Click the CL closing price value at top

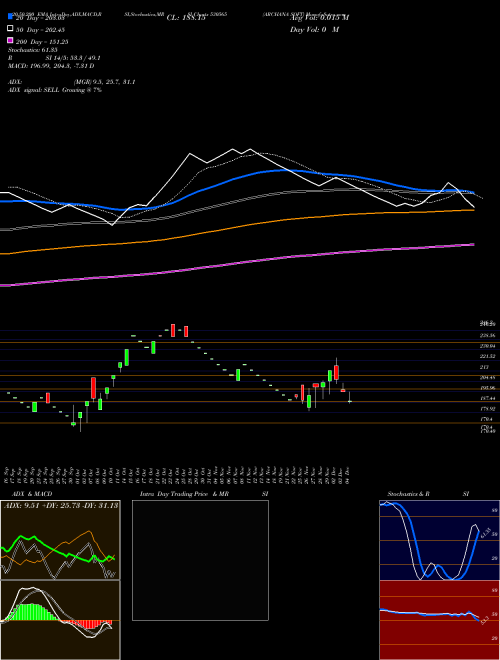[x=186, y=18]
